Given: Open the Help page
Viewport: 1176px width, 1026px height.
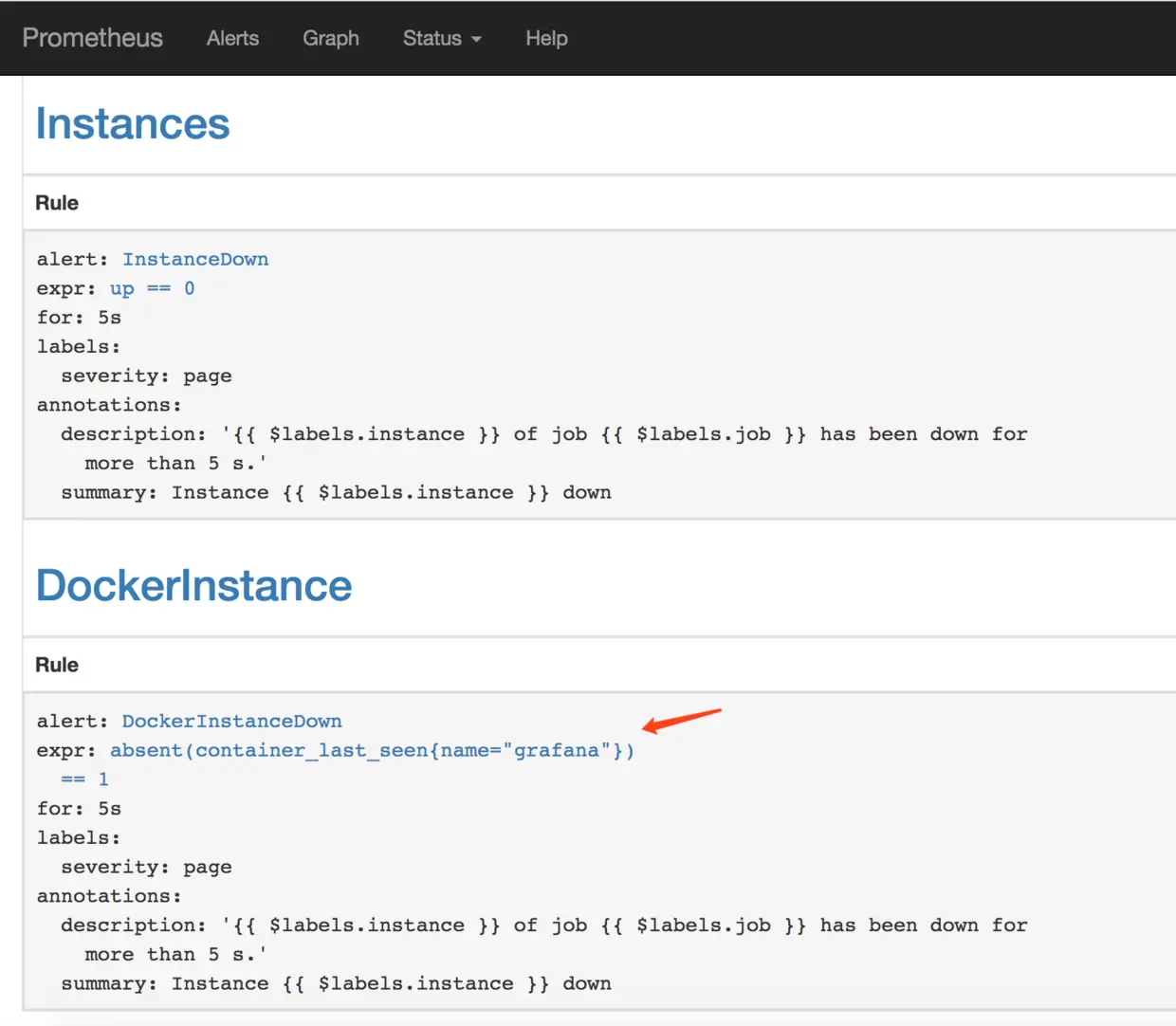Looking at the screenshot, I should 546,38.
